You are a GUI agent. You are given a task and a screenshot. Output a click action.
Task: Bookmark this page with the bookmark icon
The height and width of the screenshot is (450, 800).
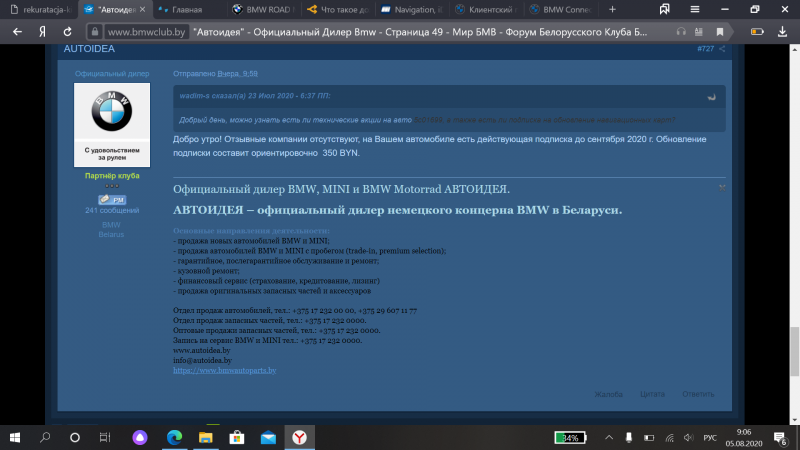pos(719,32)
